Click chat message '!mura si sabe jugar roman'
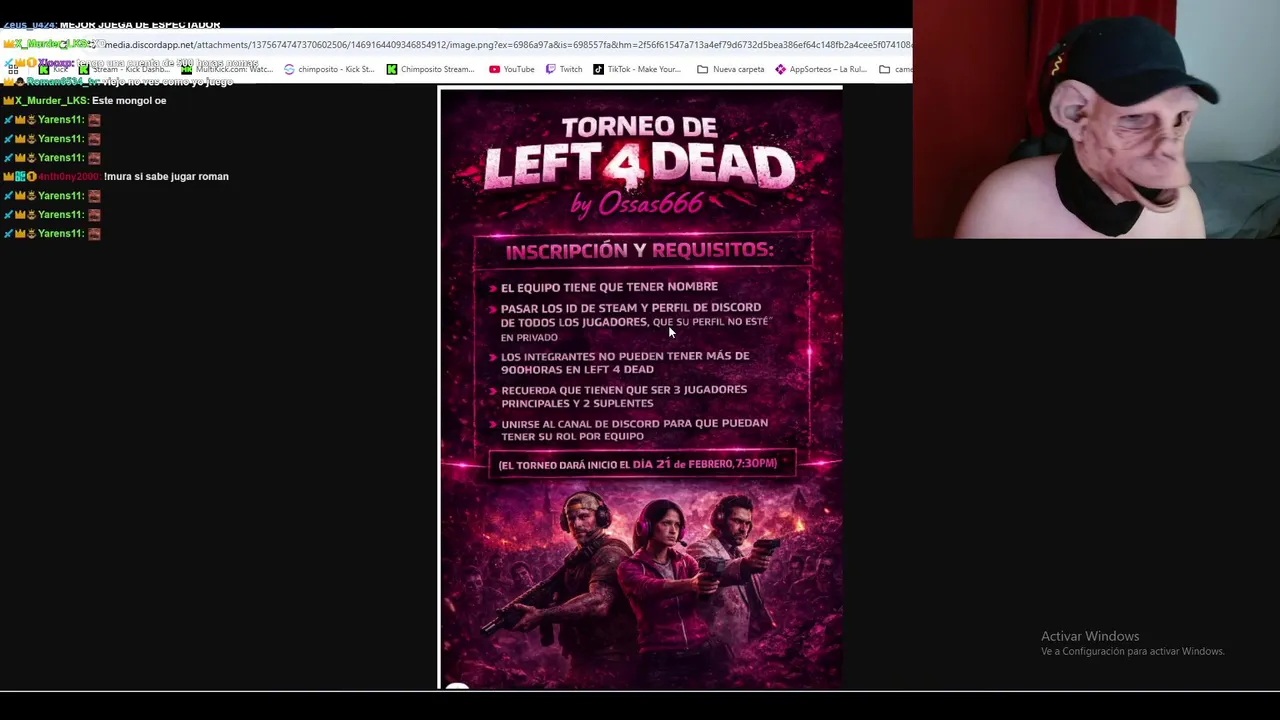 [166, 176]
